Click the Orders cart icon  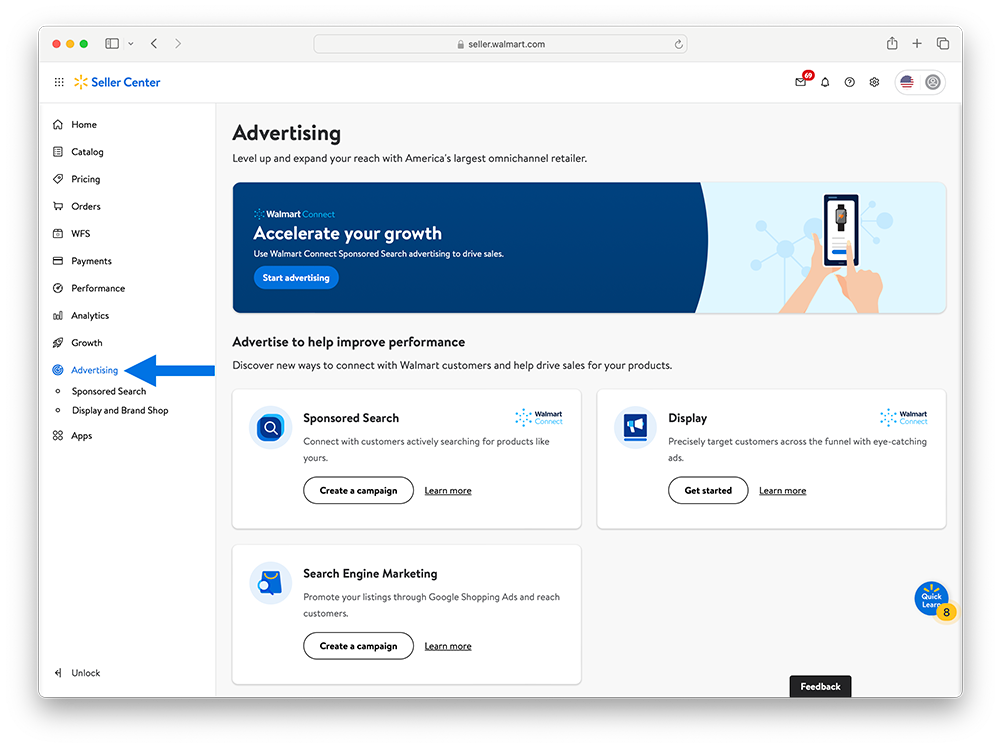click(x=58, y=206)
